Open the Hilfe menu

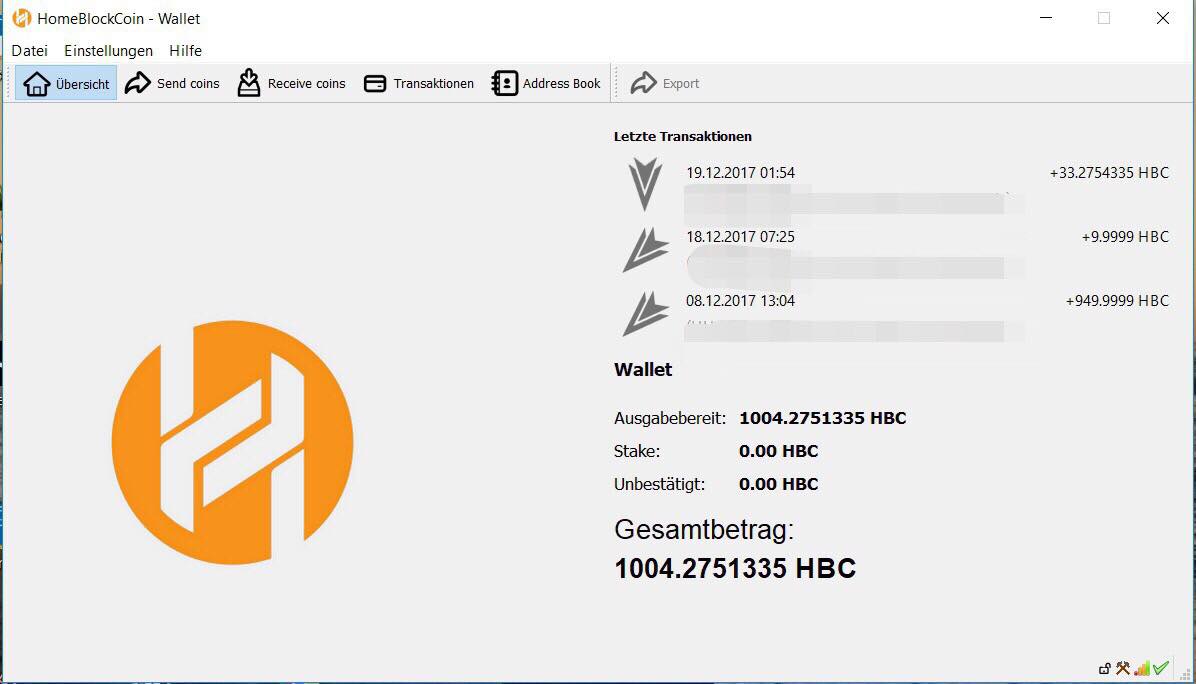tap(185, 50)
